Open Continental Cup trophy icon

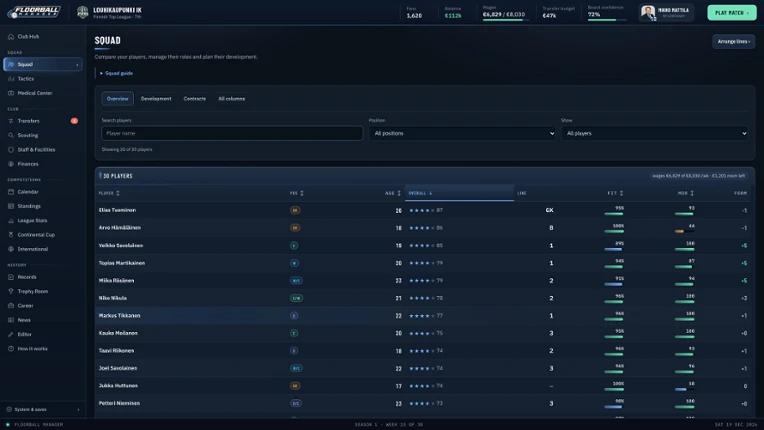pyautogui.click(x=11, y=235)
